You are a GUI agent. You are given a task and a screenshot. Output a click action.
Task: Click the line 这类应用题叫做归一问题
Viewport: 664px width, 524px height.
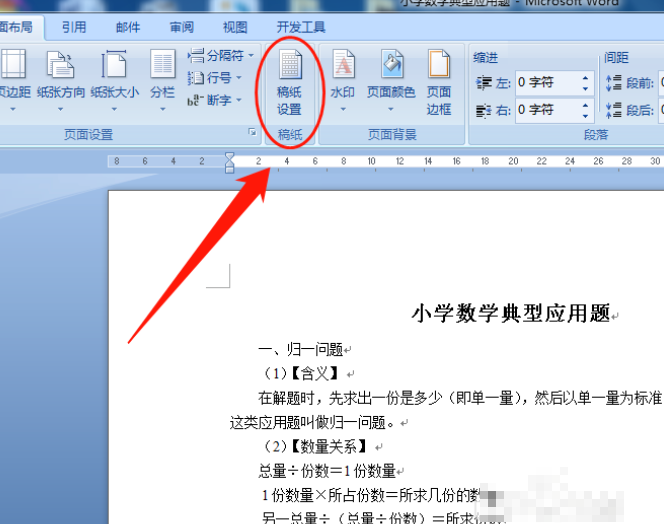(x=313, y=422)
